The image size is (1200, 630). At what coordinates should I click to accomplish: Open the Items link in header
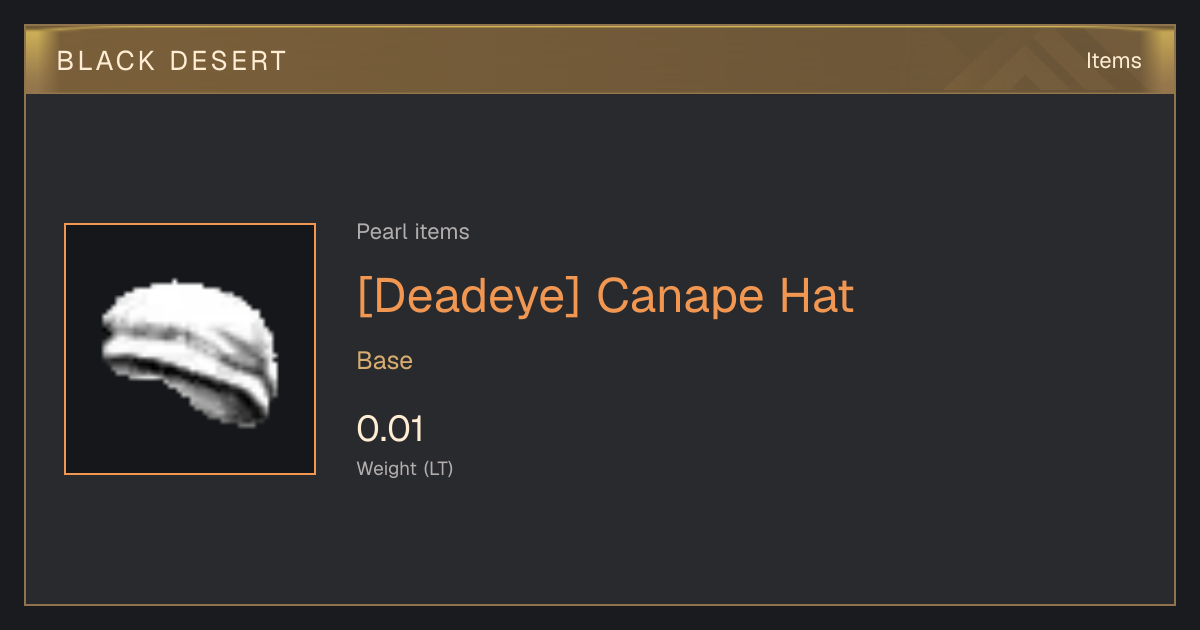click(1113, 61)
